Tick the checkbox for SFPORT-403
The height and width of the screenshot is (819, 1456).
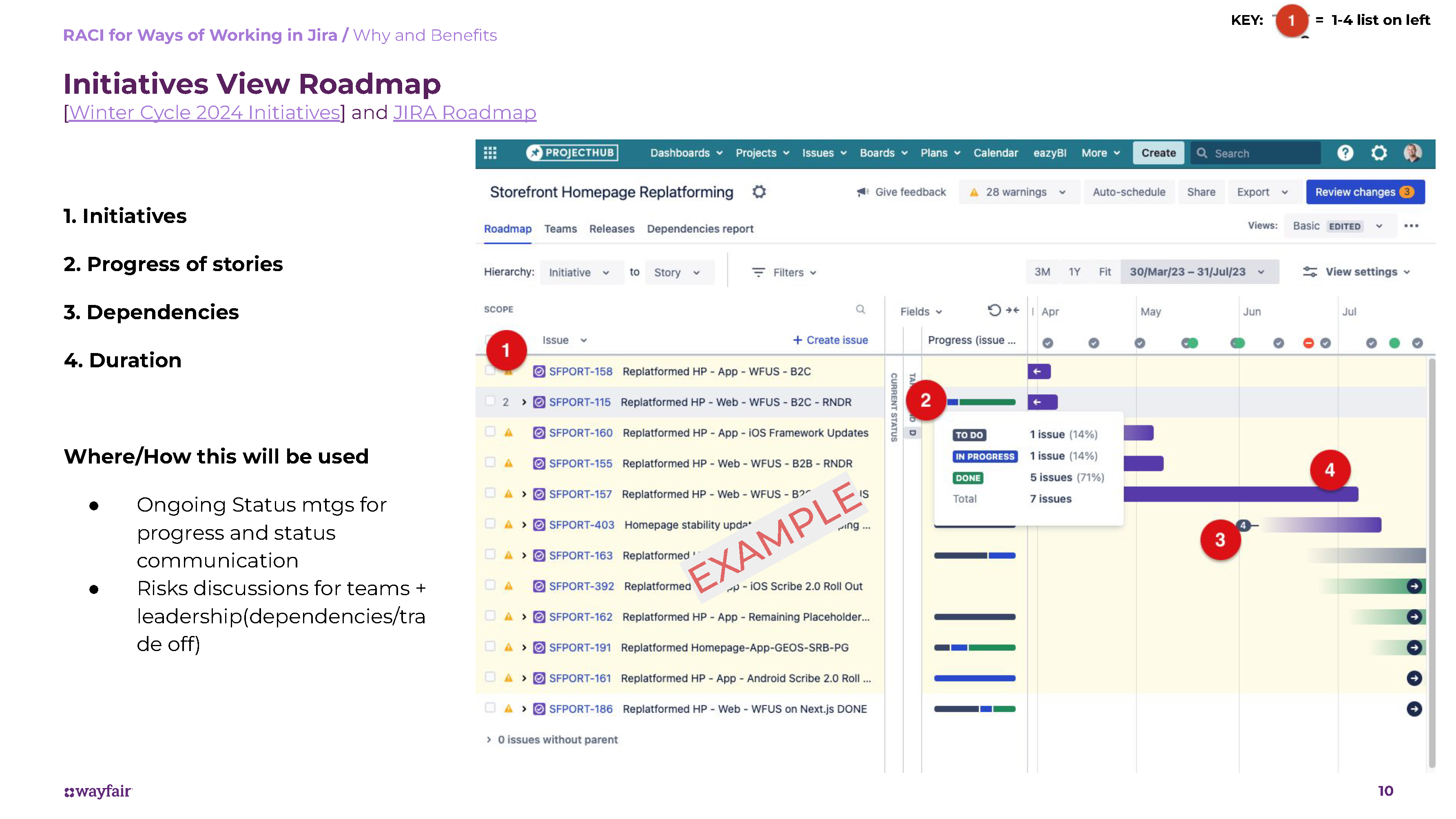[490, 523]
